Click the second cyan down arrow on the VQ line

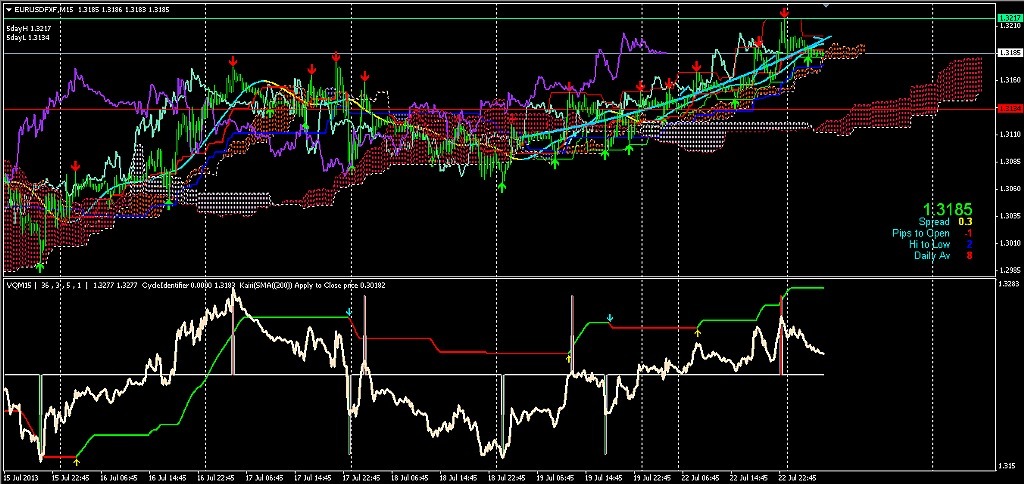click(x=610, y=318)
